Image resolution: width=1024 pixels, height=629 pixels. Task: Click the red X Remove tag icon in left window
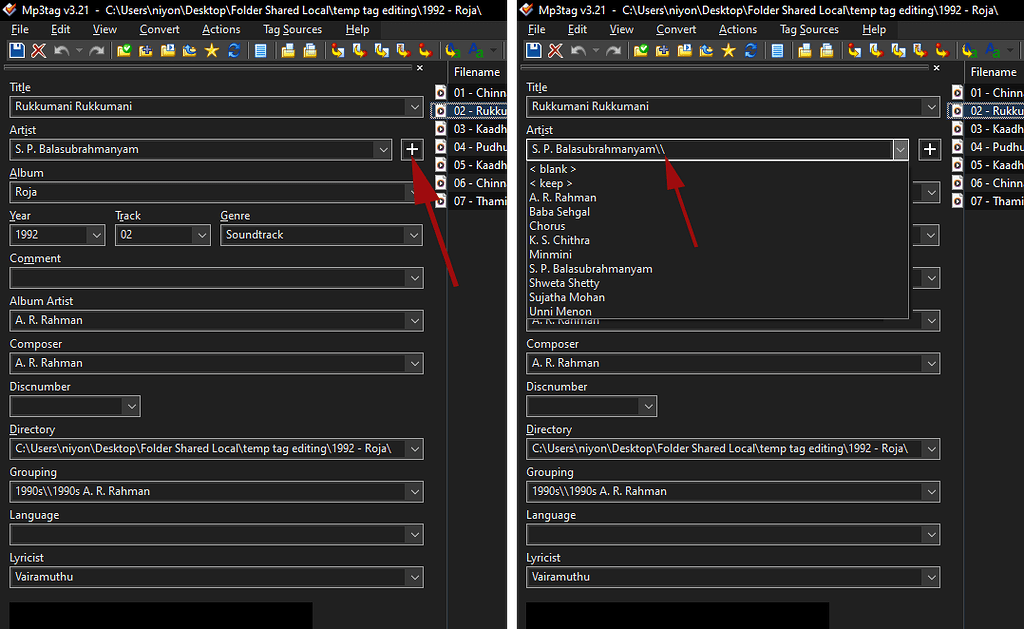[39, 50]
